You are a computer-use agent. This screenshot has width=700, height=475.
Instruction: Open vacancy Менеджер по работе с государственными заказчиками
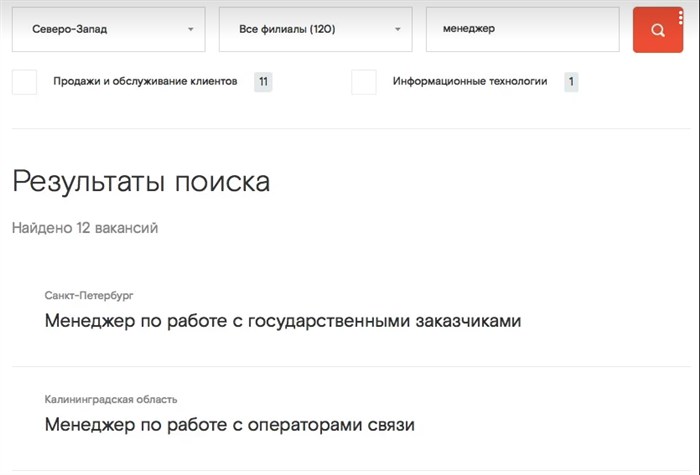[x=283, y=321]
